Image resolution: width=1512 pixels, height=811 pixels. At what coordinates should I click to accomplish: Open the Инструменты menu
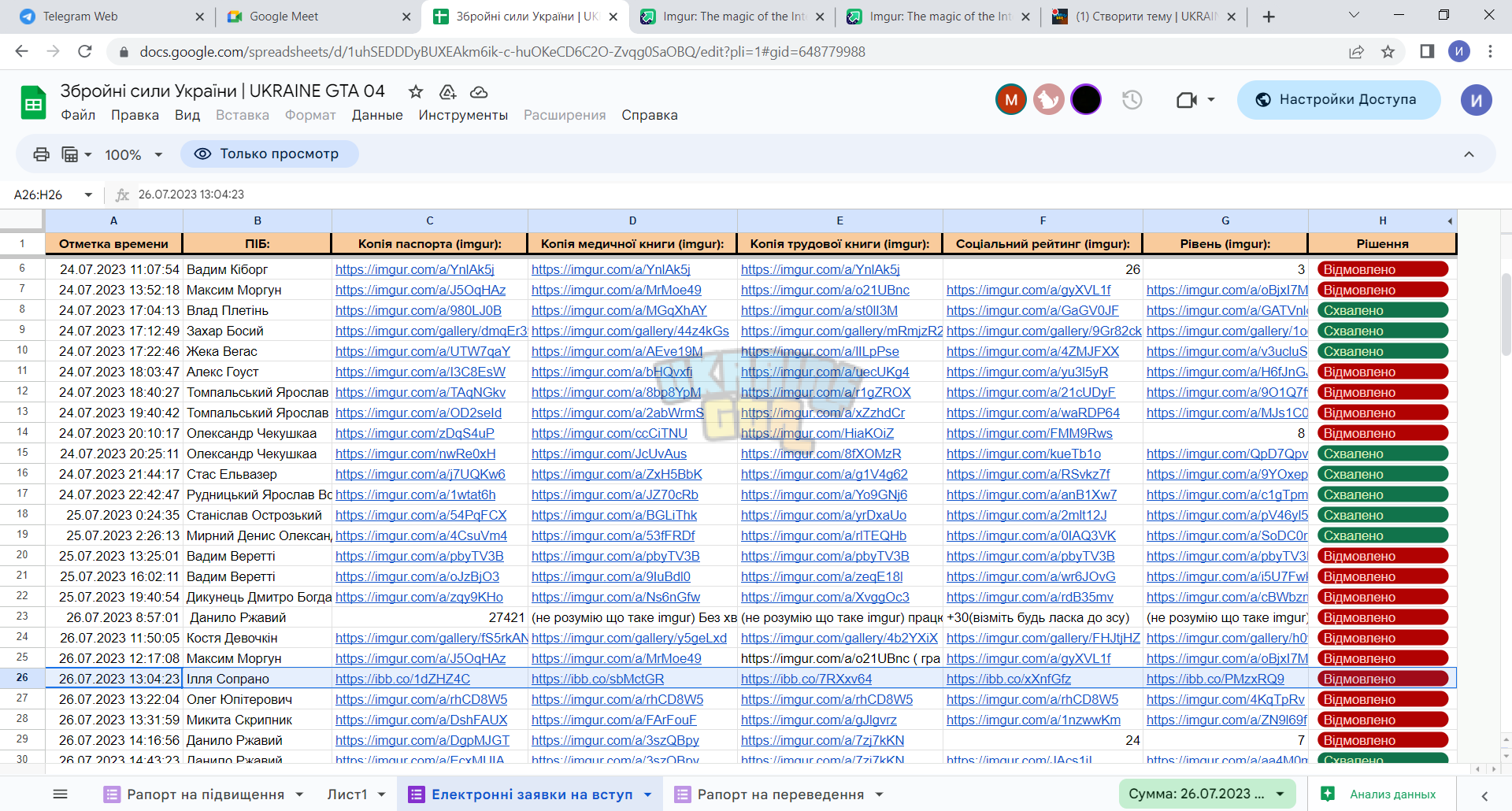tap(463, 115)
